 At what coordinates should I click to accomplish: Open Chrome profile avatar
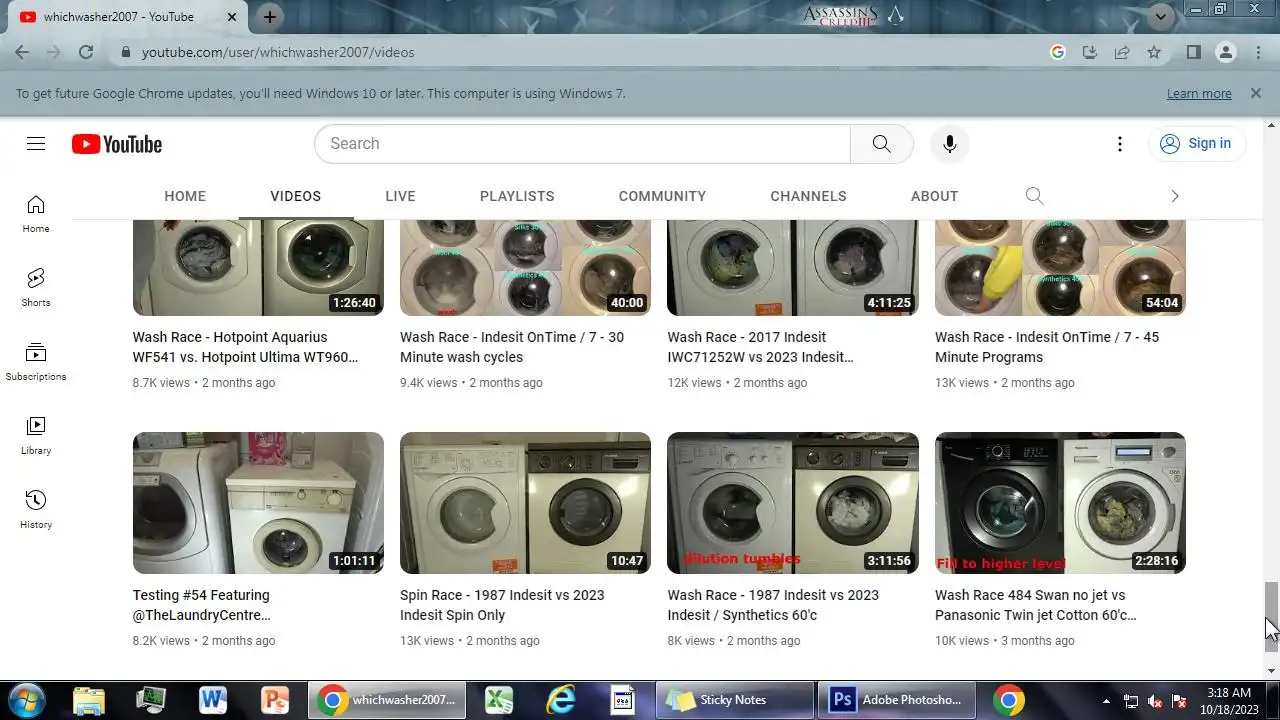pos(1226,52)
